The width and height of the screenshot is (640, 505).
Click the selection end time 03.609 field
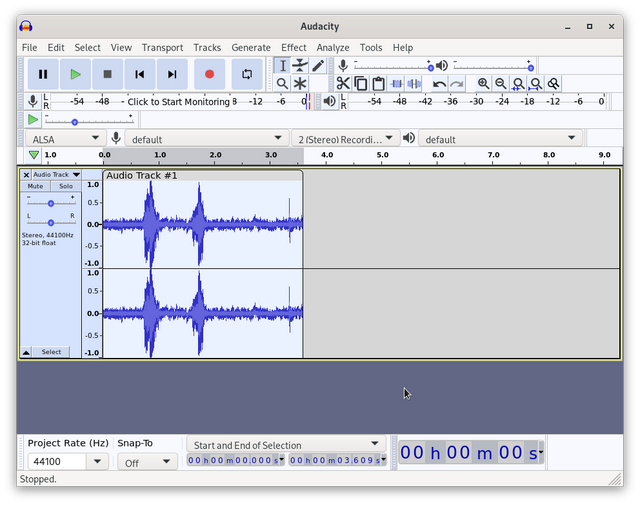[337, 460]
